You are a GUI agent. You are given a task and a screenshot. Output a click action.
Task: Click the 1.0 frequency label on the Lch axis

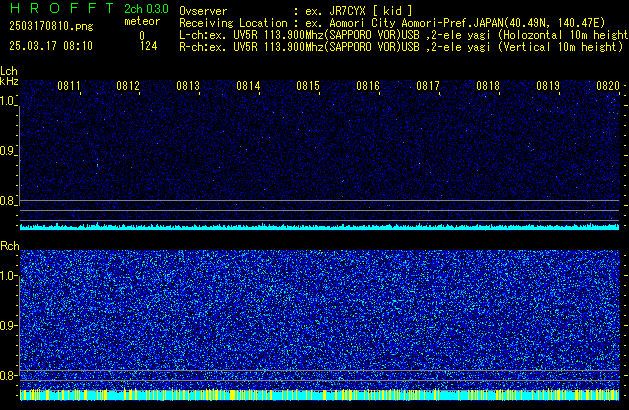[8, 101]
